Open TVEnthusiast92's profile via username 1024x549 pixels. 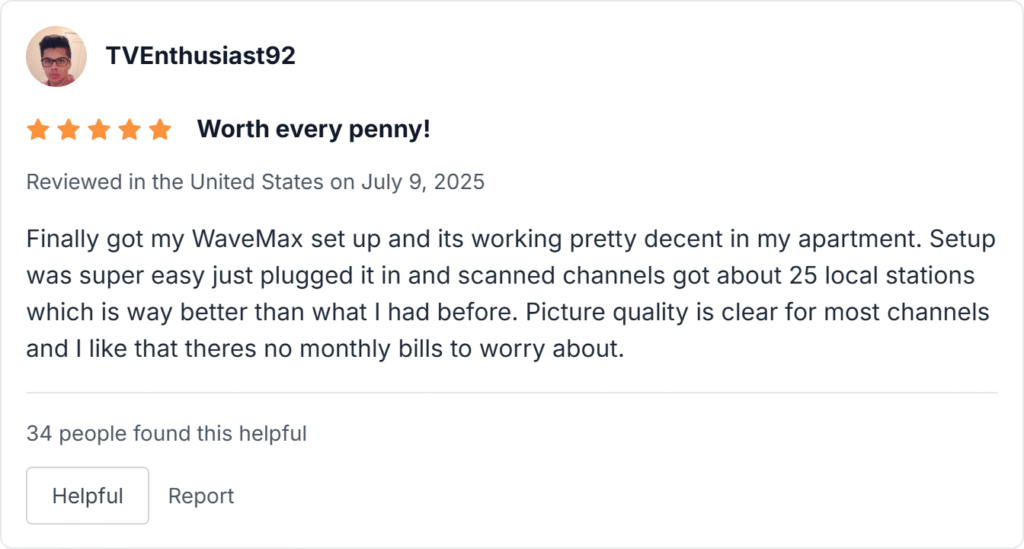tap(200, 56)
